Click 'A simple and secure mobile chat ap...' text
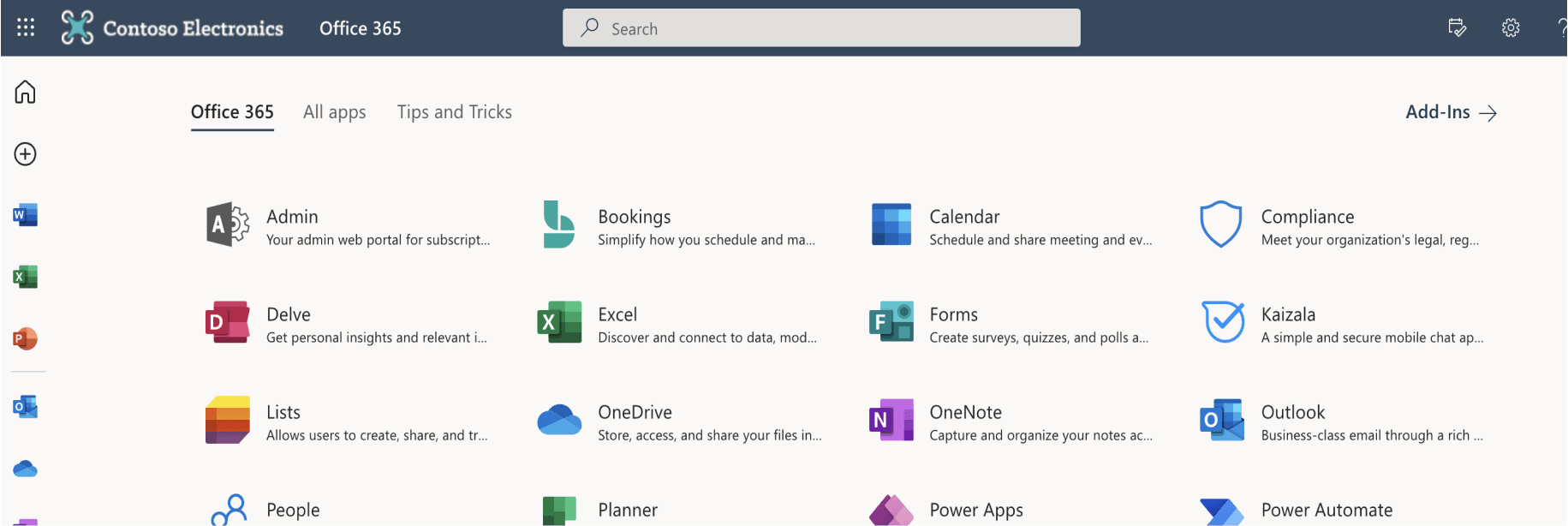Screen dimensions: 1568x526 click(x=1372, y=338)
